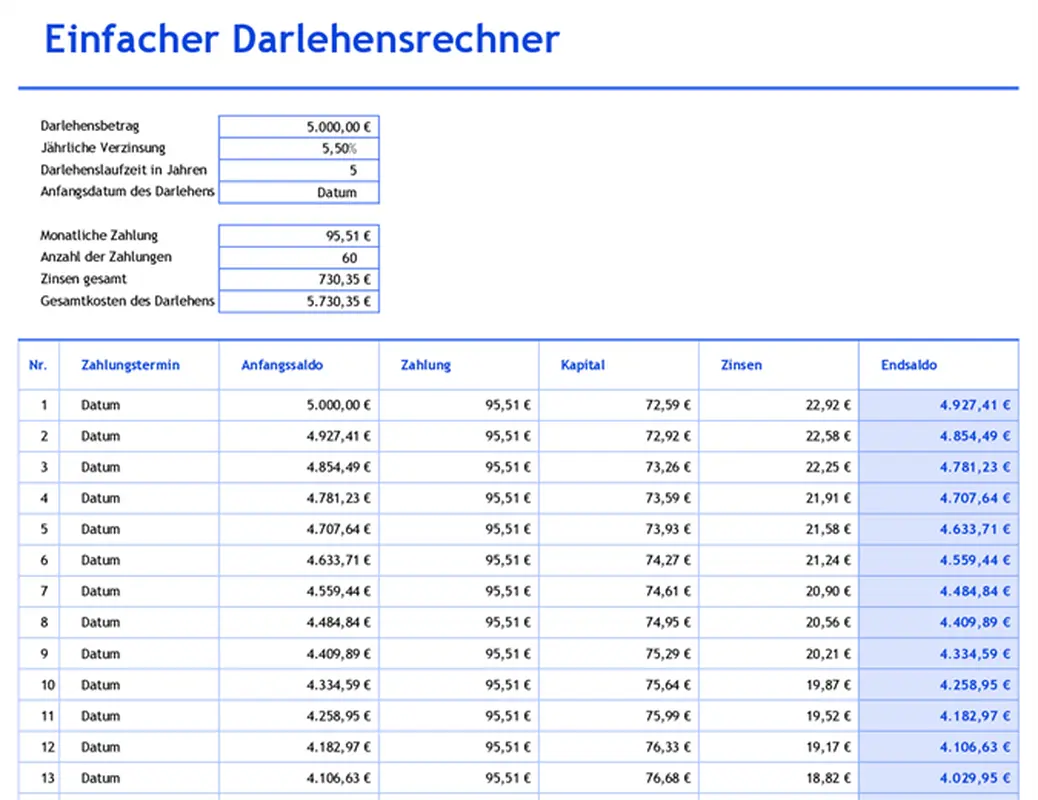1038x800 pixels.
Task: Select the Anfangsdatum des Darlehens Datum field
Action: tap(299, 192)
